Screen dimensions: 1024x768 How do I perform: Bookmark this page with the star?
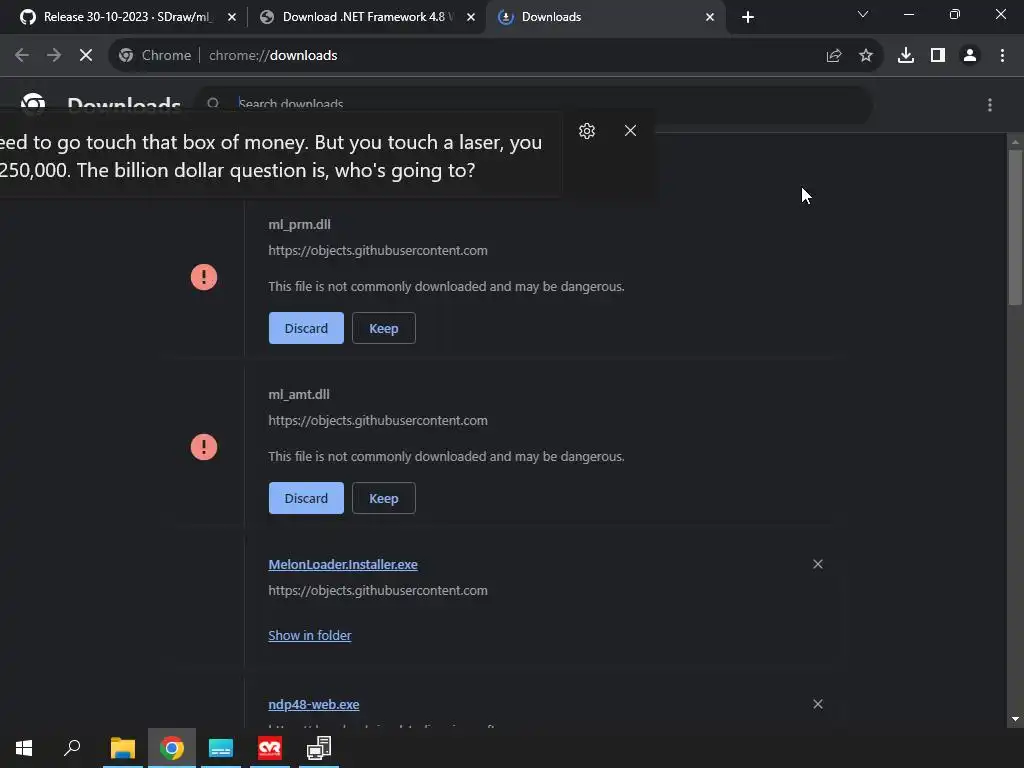coord(866,56)
